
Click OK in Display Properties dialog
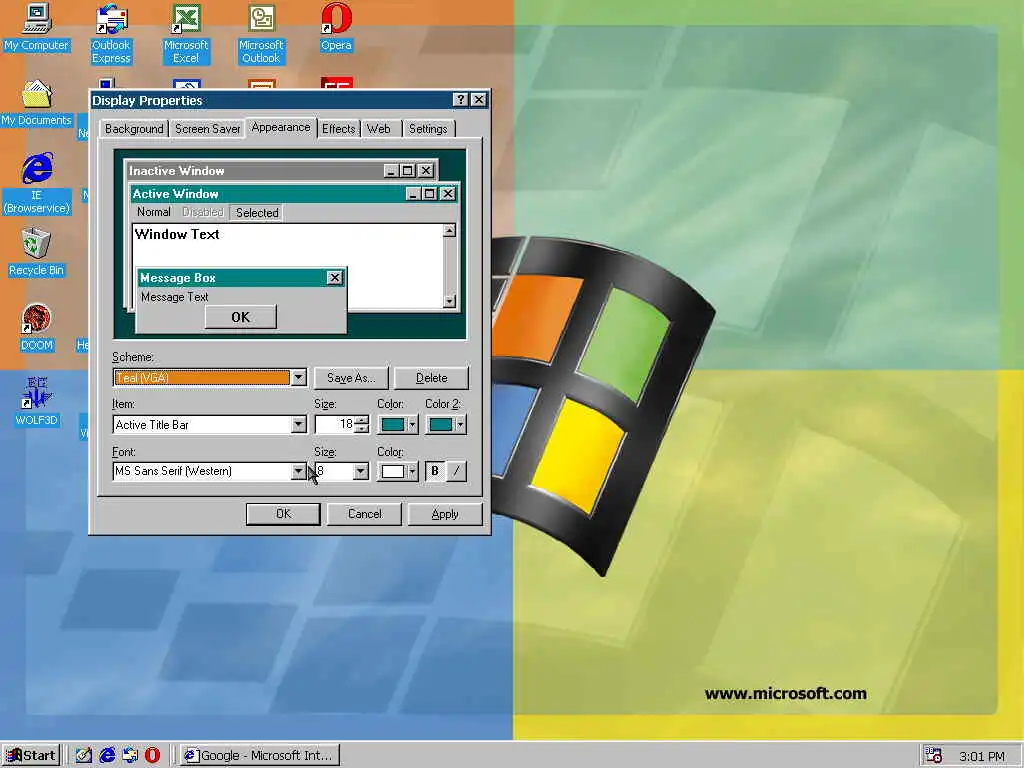tap(283, 514)
